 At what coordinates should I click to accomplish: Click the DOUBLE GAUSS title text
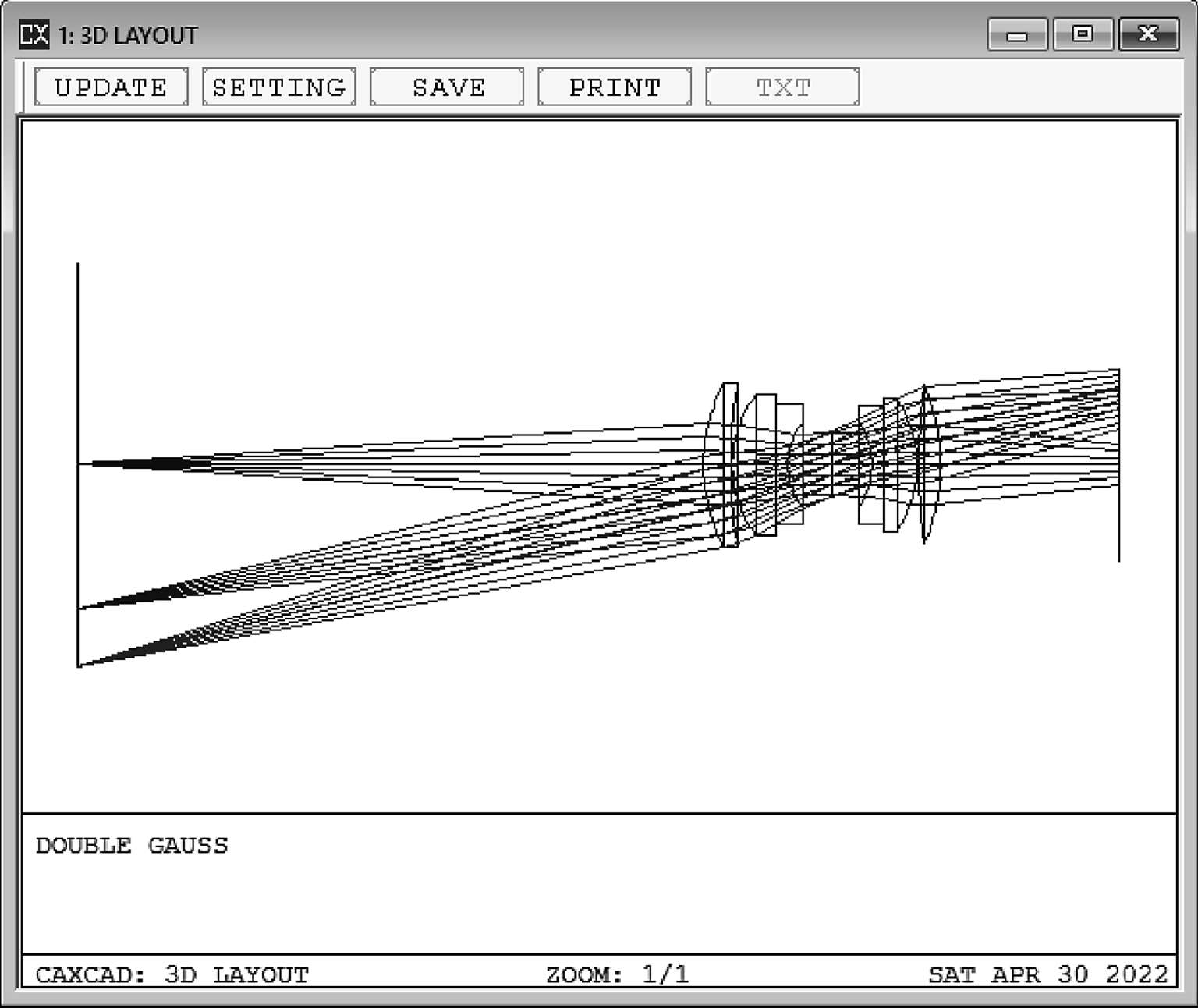tap(132, 846)
